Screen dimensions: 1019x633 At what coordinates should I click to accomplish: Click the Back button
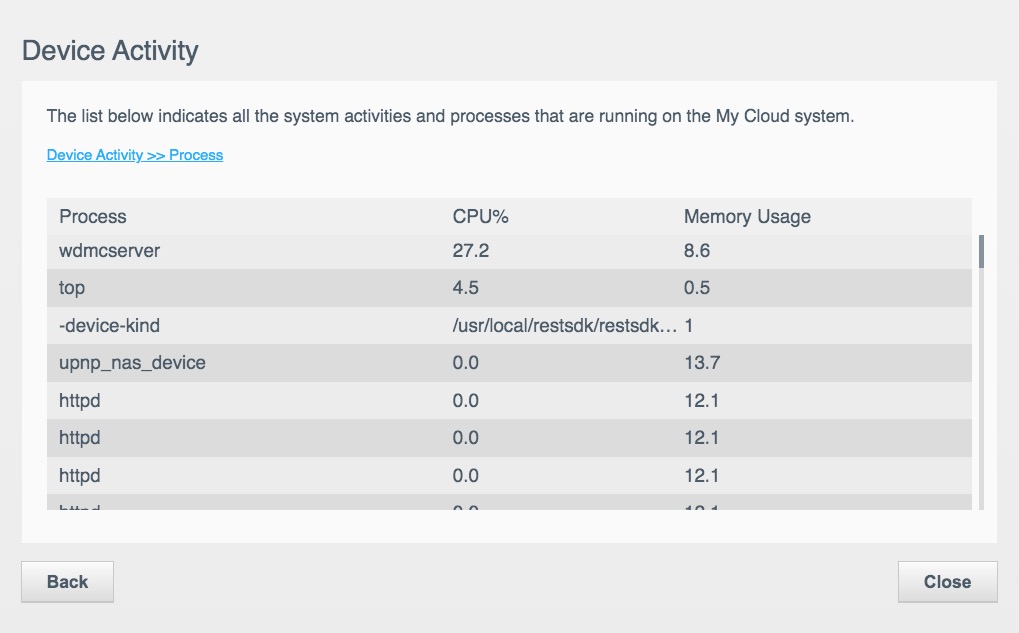pos(67,582)
